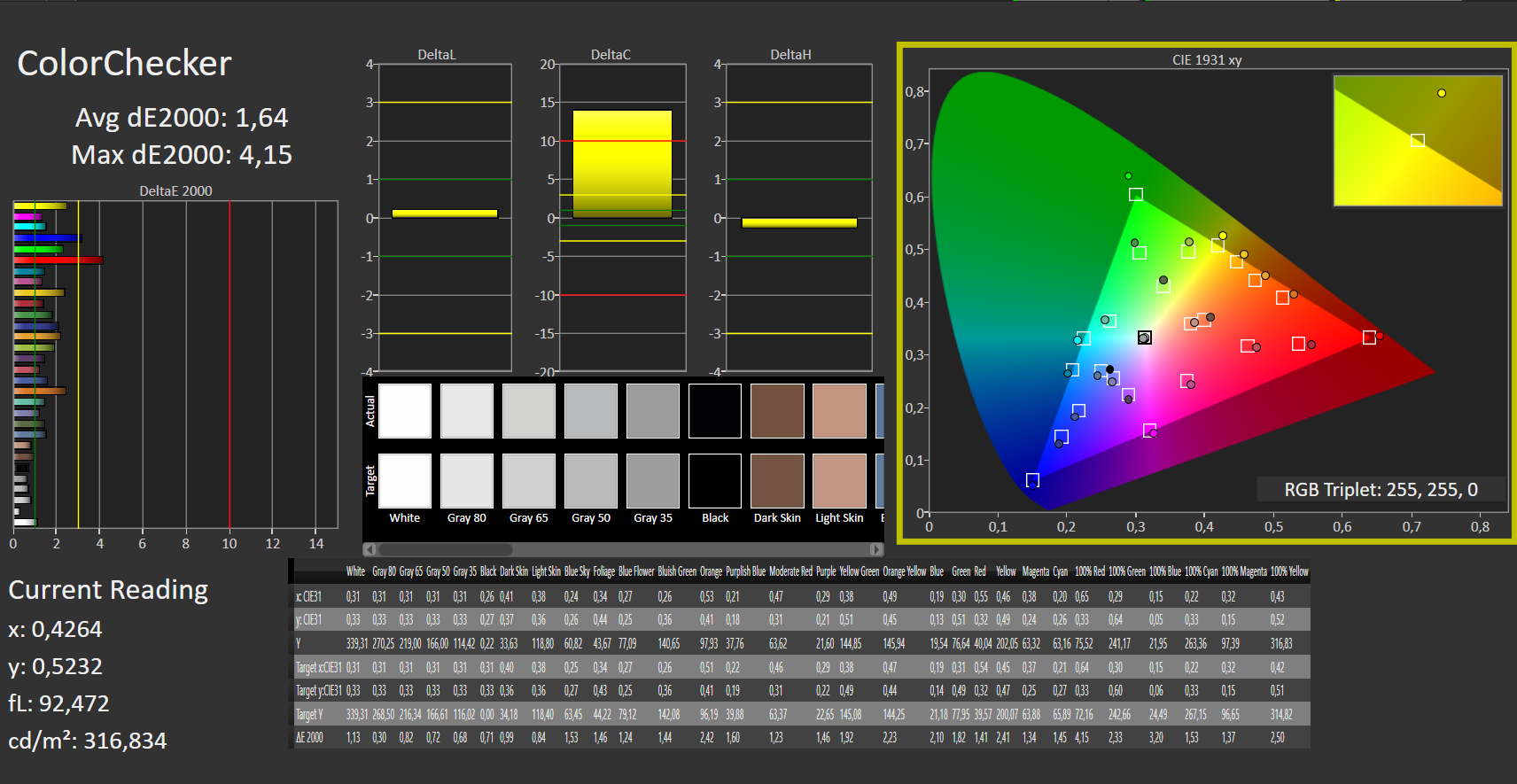Image resolution: width=1517 pixels, height=784 pixels.
Task: Click the right scroll arrow under the swatch strip
Action: pos(876,549)
